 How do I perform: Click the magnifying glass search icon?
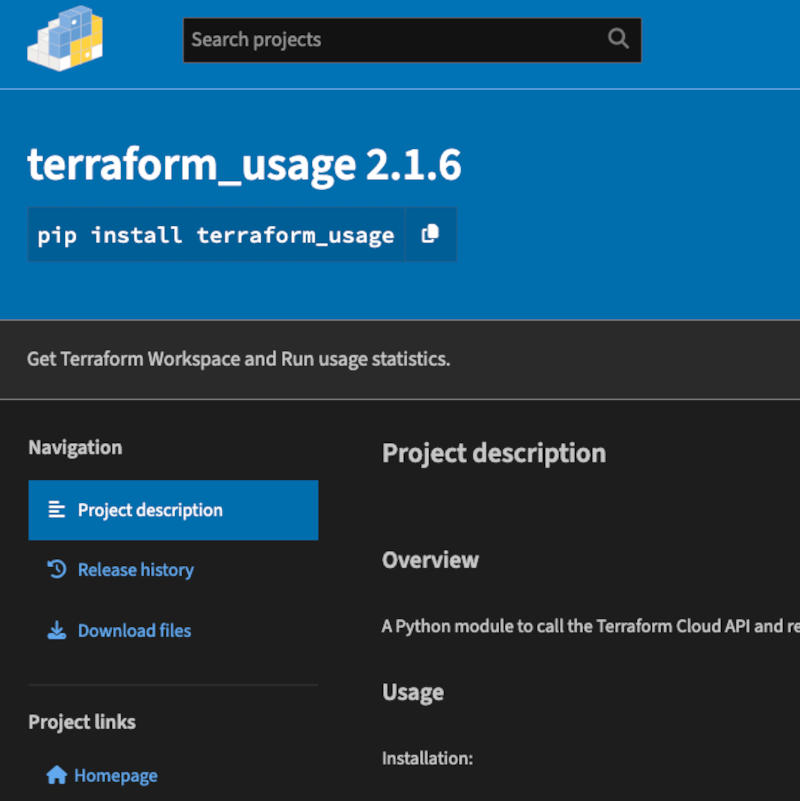[618, 39]
